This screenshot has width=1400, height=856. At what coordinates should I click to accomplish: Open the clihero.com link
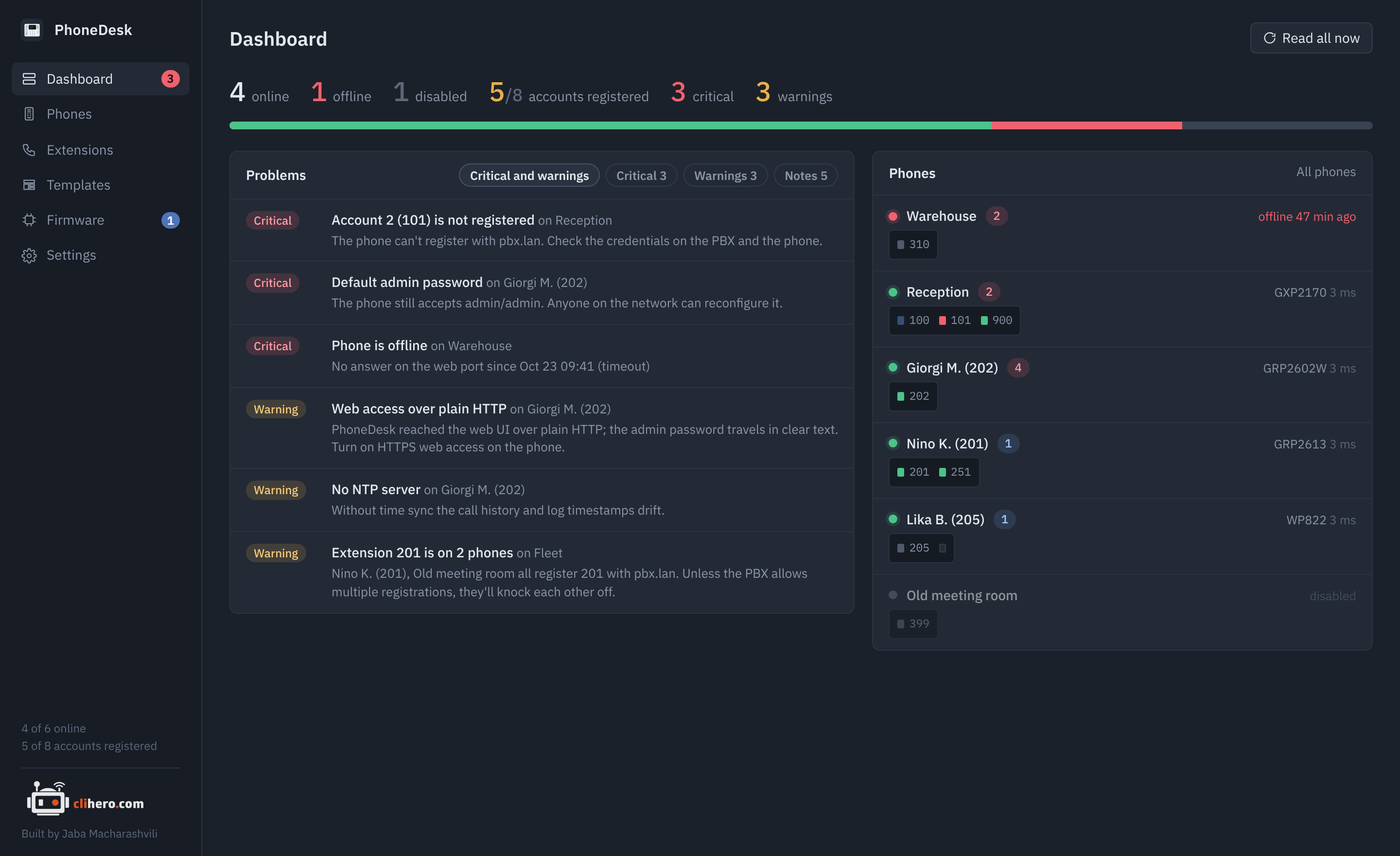[85, 799]
